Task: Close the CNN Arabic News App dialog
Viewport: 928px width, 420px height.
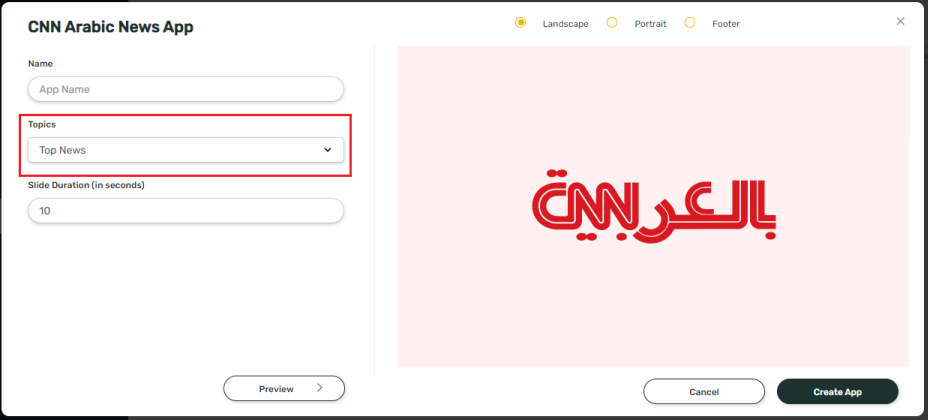Action: [900, 21]
